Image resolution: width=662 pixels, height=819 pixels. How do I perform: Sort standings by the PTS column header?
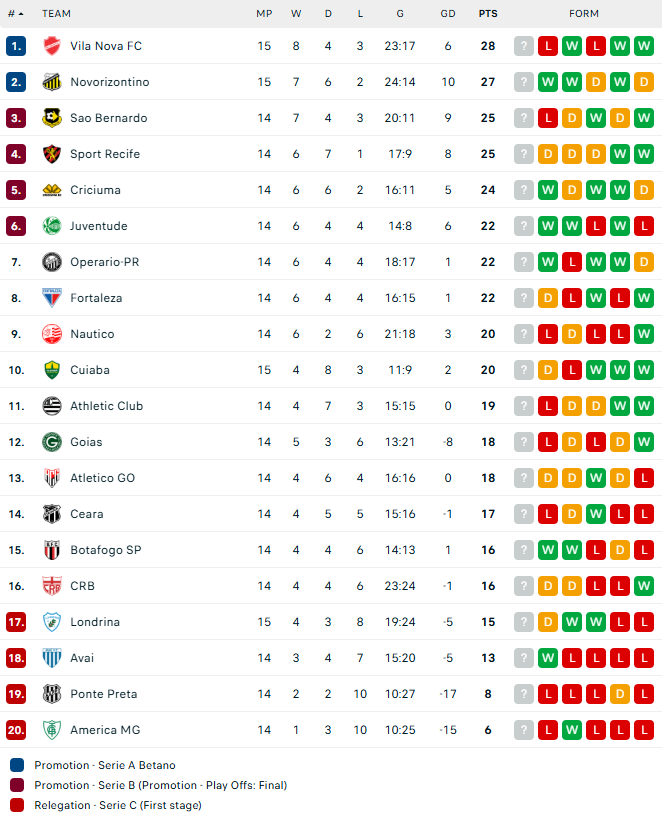pyautogui.click(x=488, y=14)
